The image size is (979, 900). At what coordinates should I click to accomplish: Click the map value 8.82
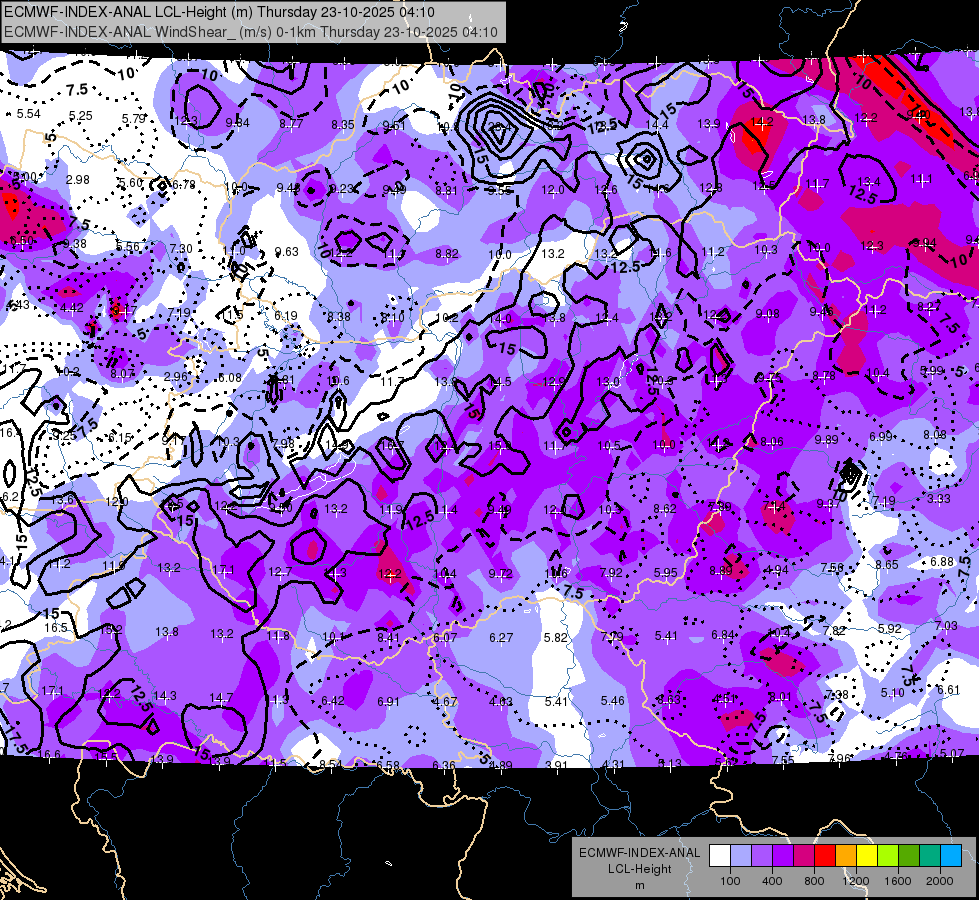pos(447,254)
